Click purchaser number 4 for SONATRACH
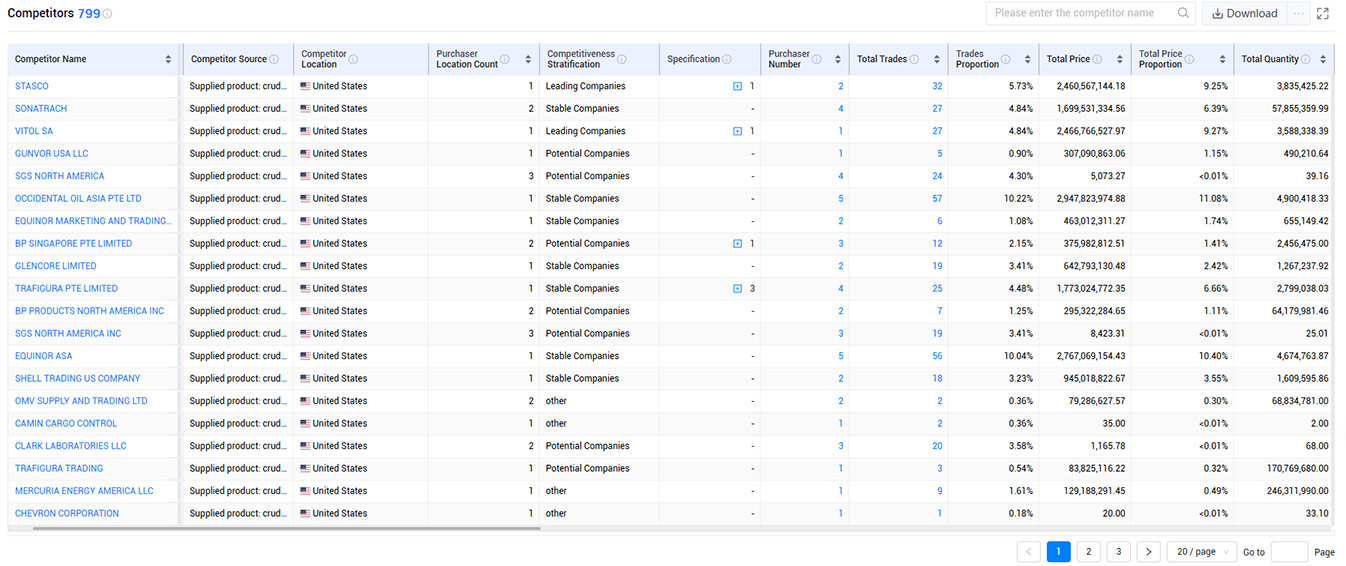 coord(841,109)
